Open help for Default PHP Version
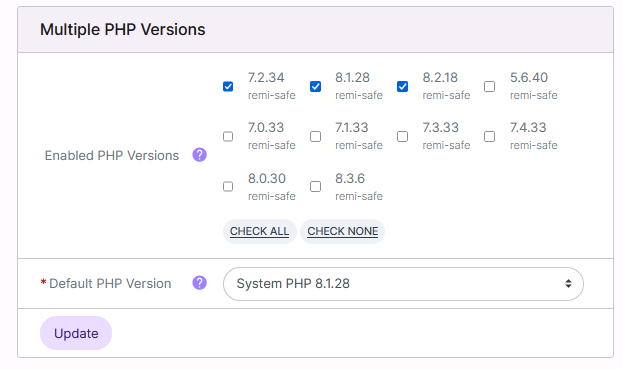This screenshot has height=369, width=623. (x=199, y=283)
